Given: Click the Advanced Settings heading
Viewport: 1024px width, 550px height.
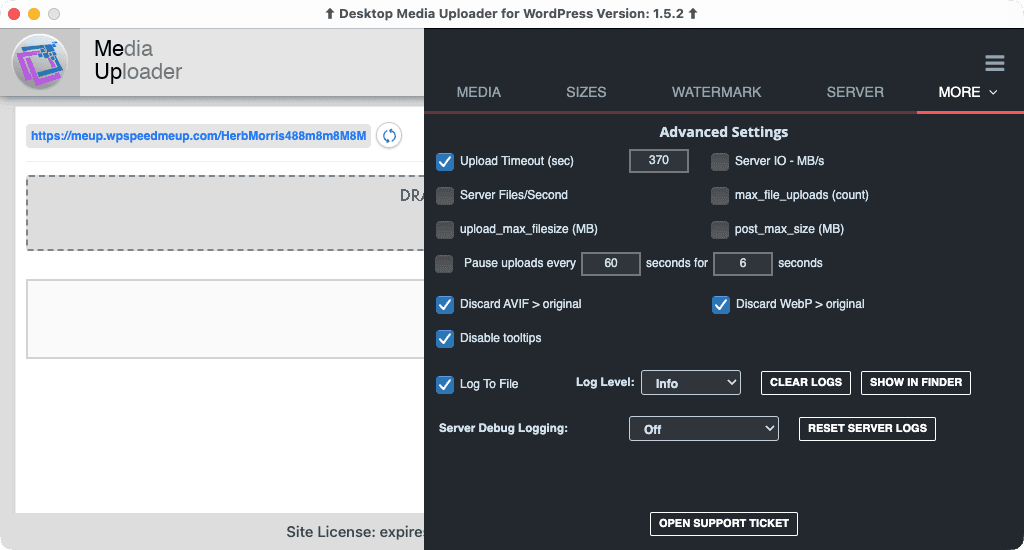Looking at the screenshot, I should point(724,132).
